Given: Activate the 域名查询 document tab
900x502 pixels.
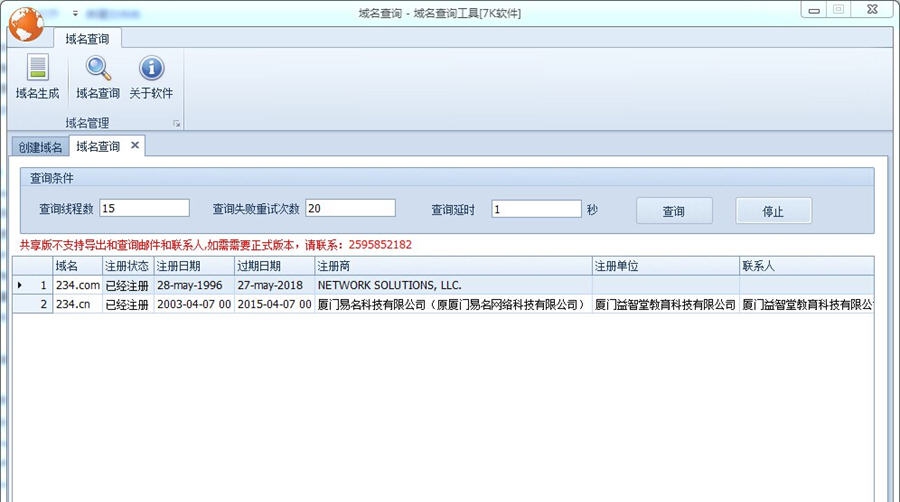Looking at the screenshot, I should (98, 146).
